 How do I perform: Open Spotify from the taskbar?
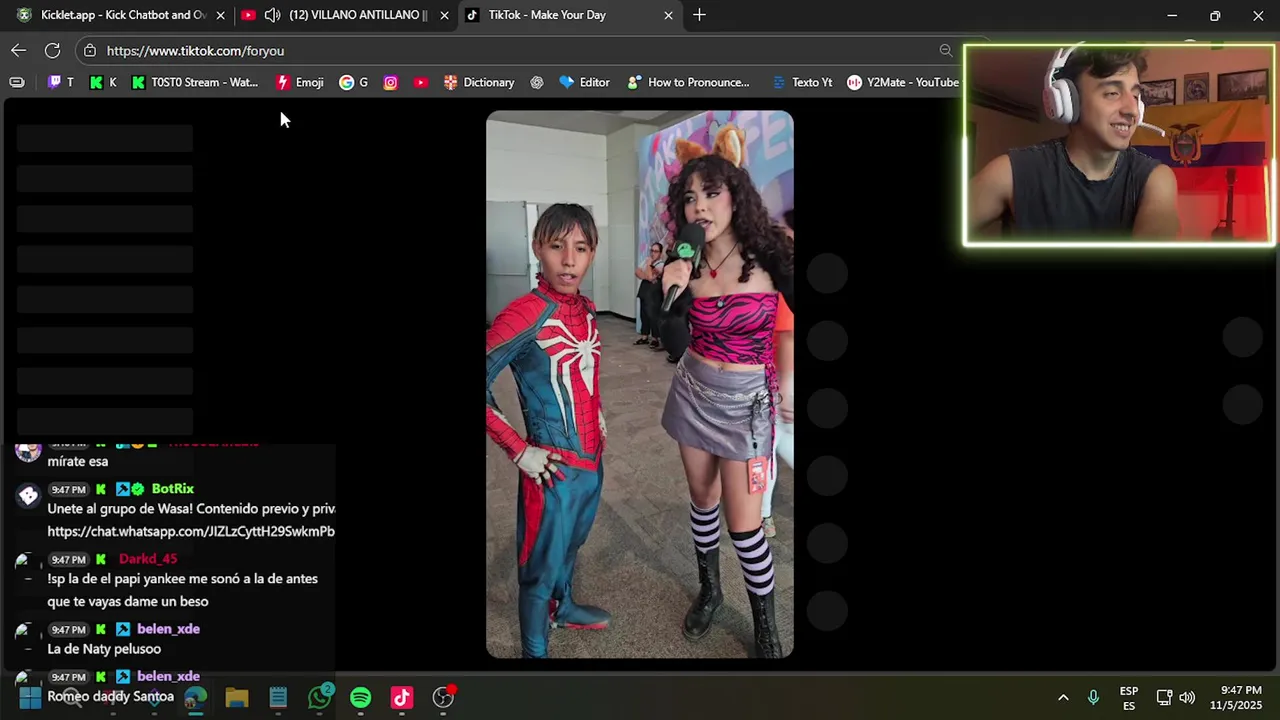361,697
